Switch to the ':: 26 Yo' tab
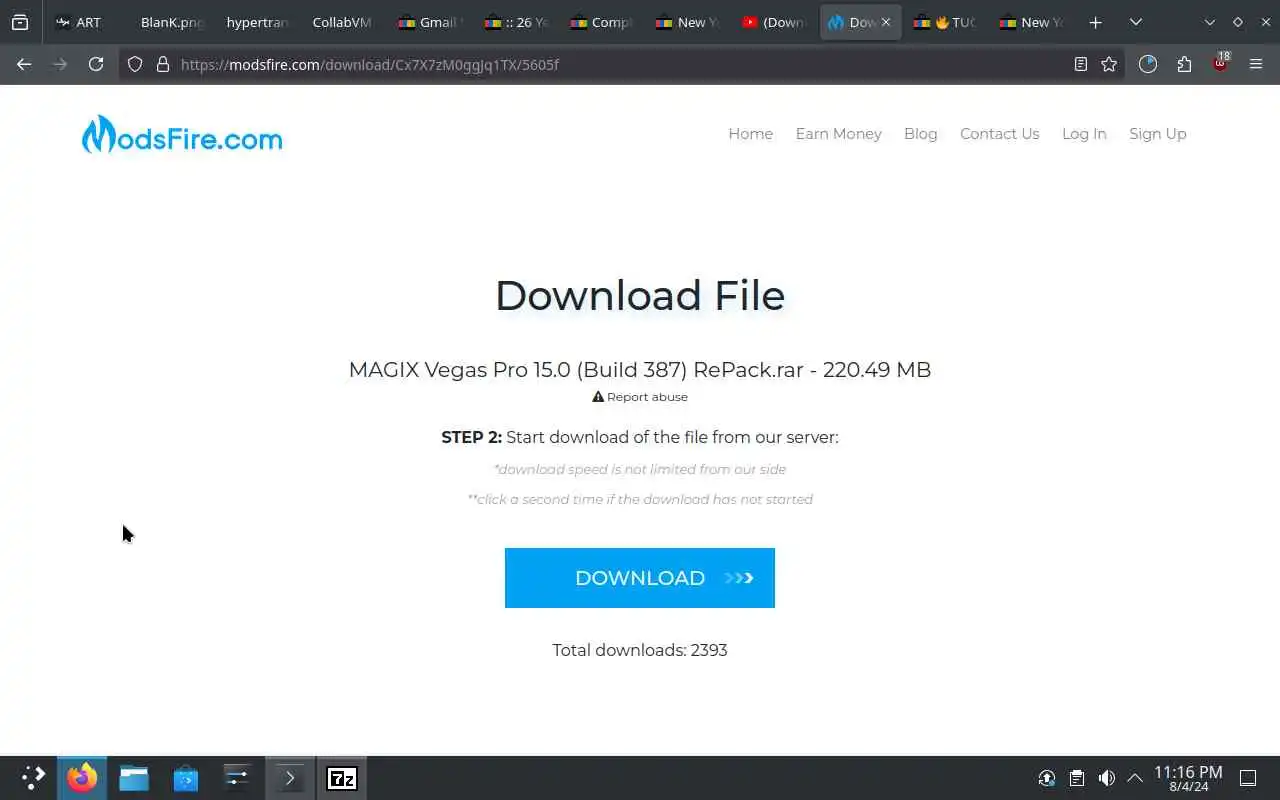The width and height of the screenshot is (1280, 800). (515, 22)
